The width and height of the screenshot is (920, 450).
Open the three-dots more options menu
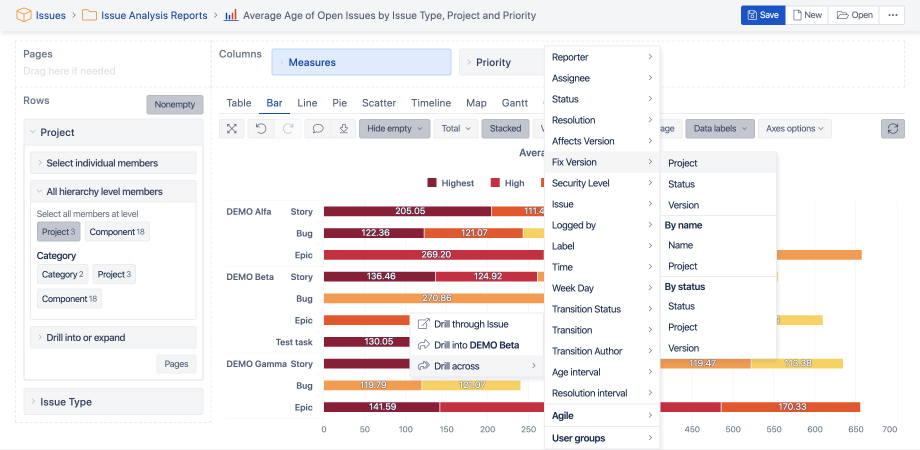892,15
